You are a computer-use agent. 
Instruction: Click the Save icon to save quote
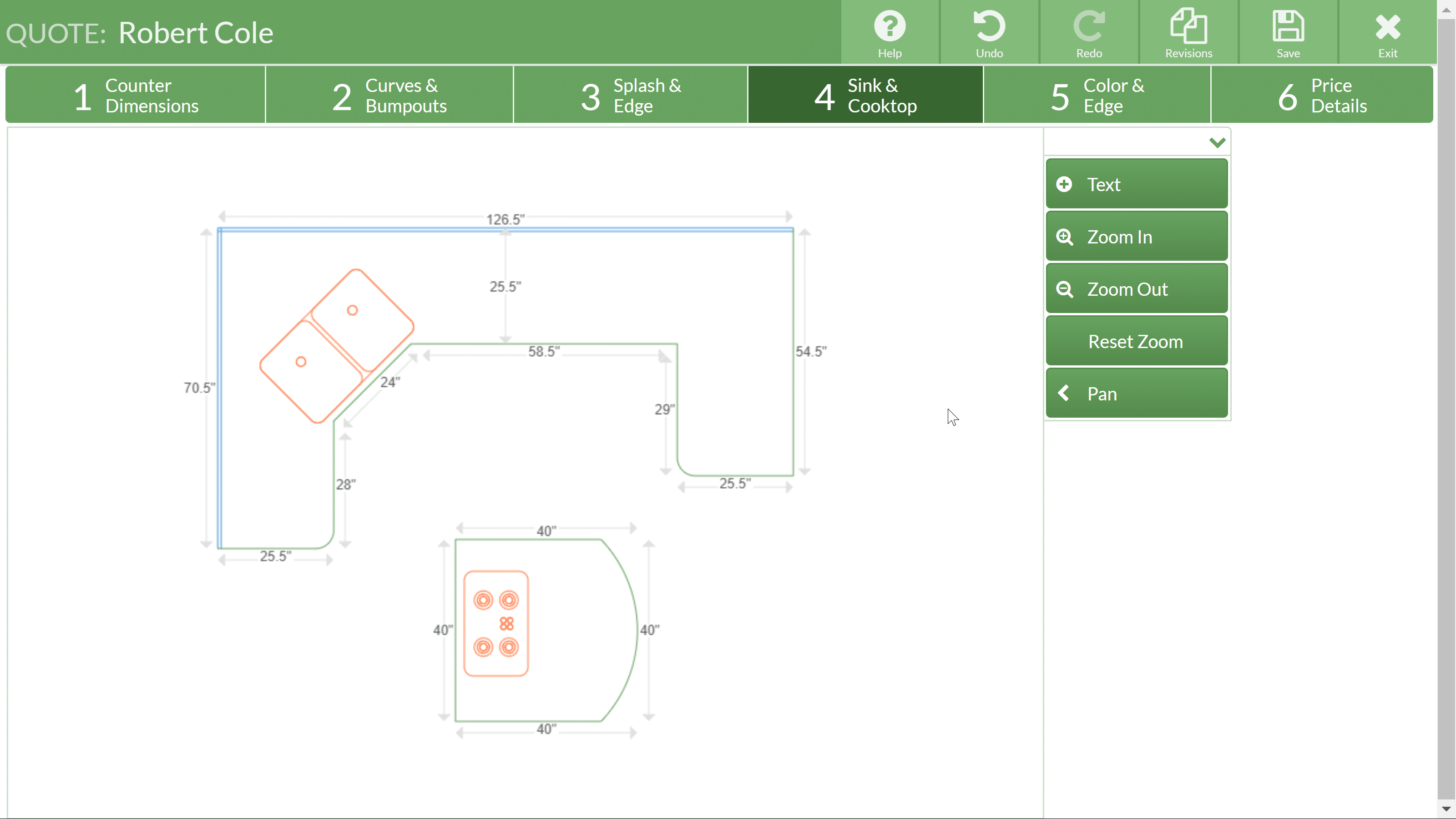pyautogui.click(x=1288, y=32)
